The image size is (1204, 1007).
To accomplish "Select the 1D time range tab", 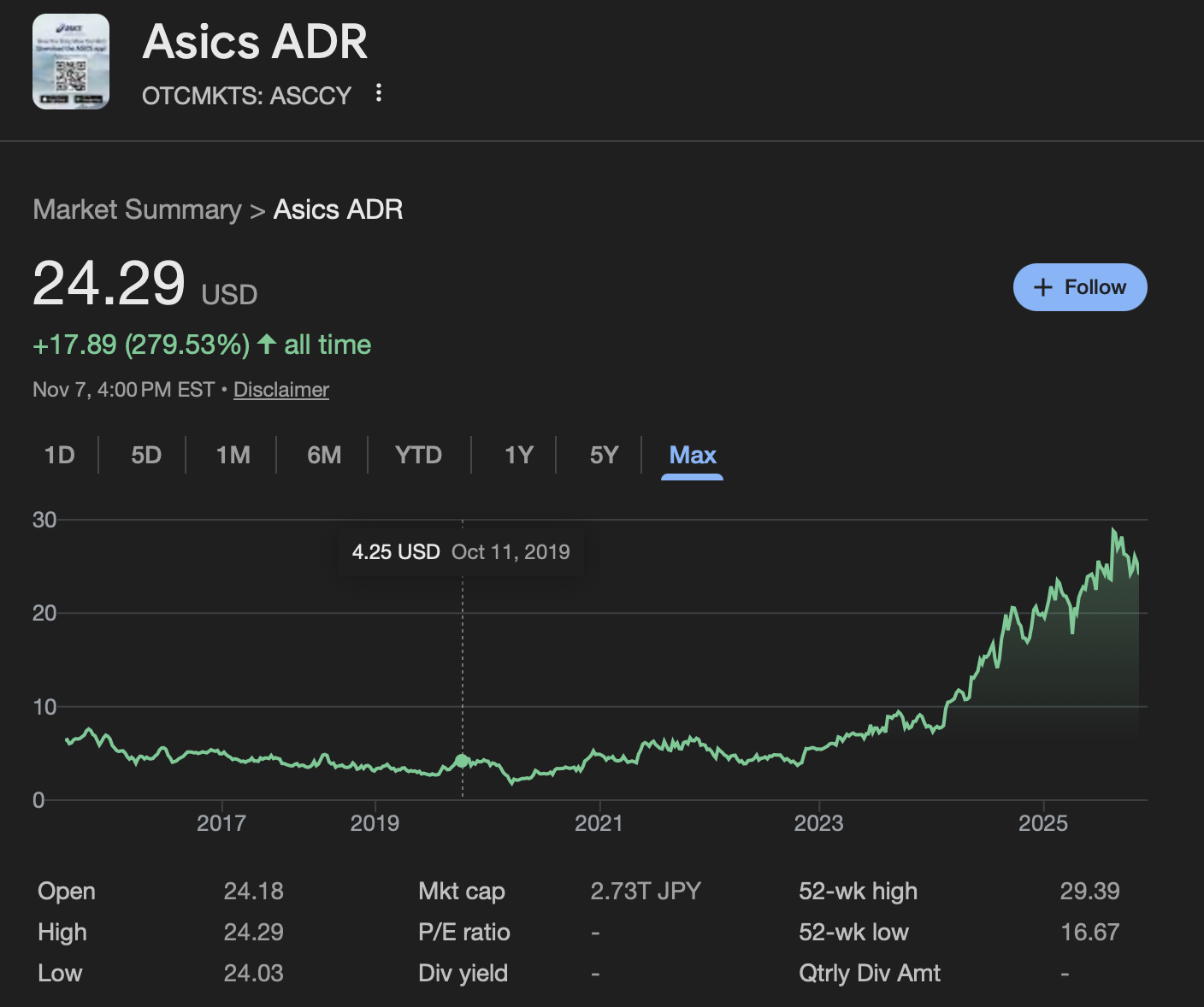I will coord(59,455).
